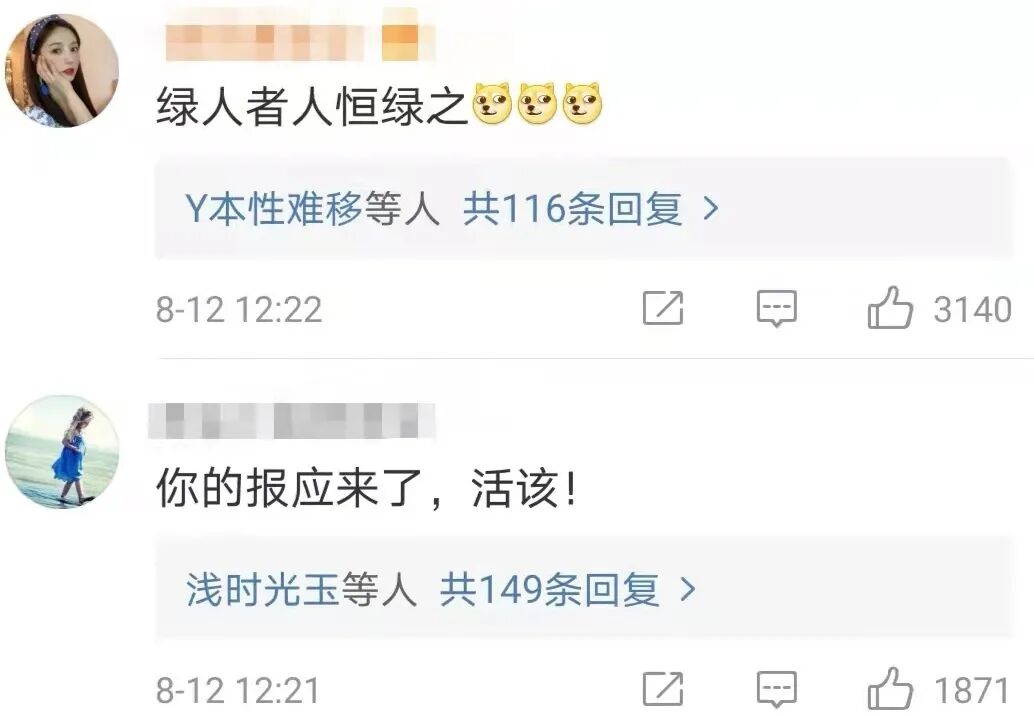The width and height of the screenshot is (1034, 716).
Task: Like the 8-12 12:21 comment with thumbs-up
Action: (890, 689)
